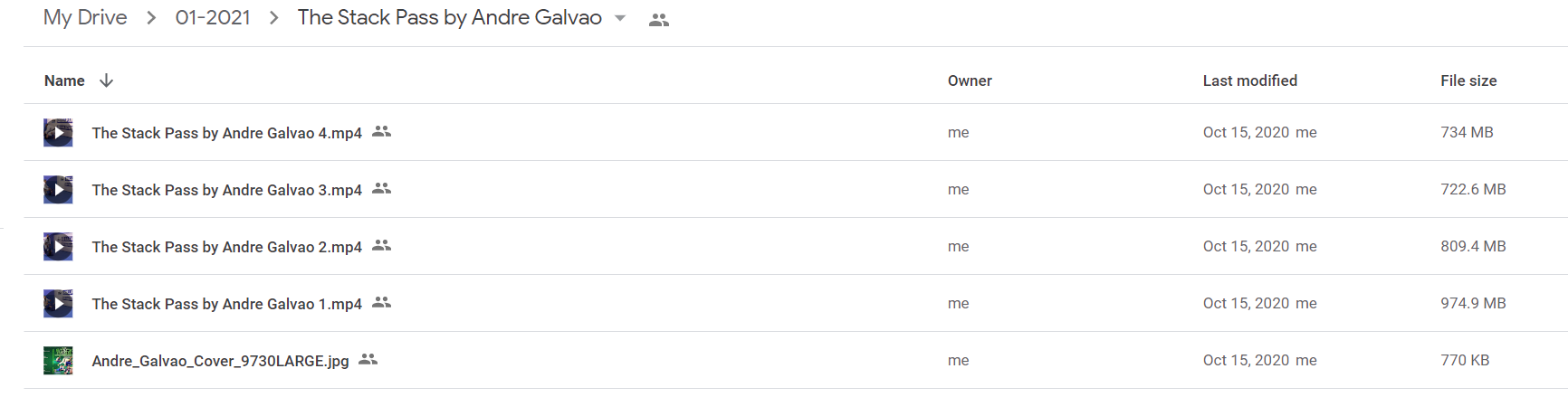This screenshot has height=416, width=1568.
Task: Sort files by Name column header
Action: [64, 80]
